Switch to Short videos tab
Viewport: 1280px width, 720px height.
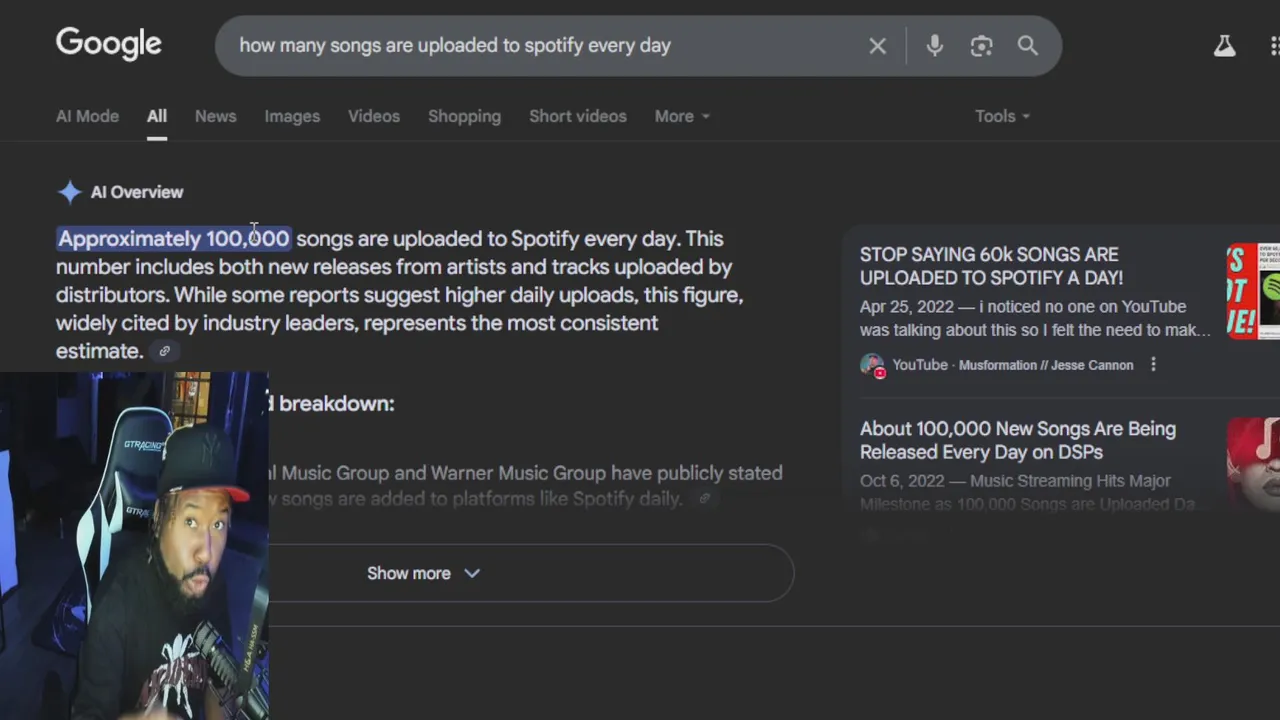(578, 116)
